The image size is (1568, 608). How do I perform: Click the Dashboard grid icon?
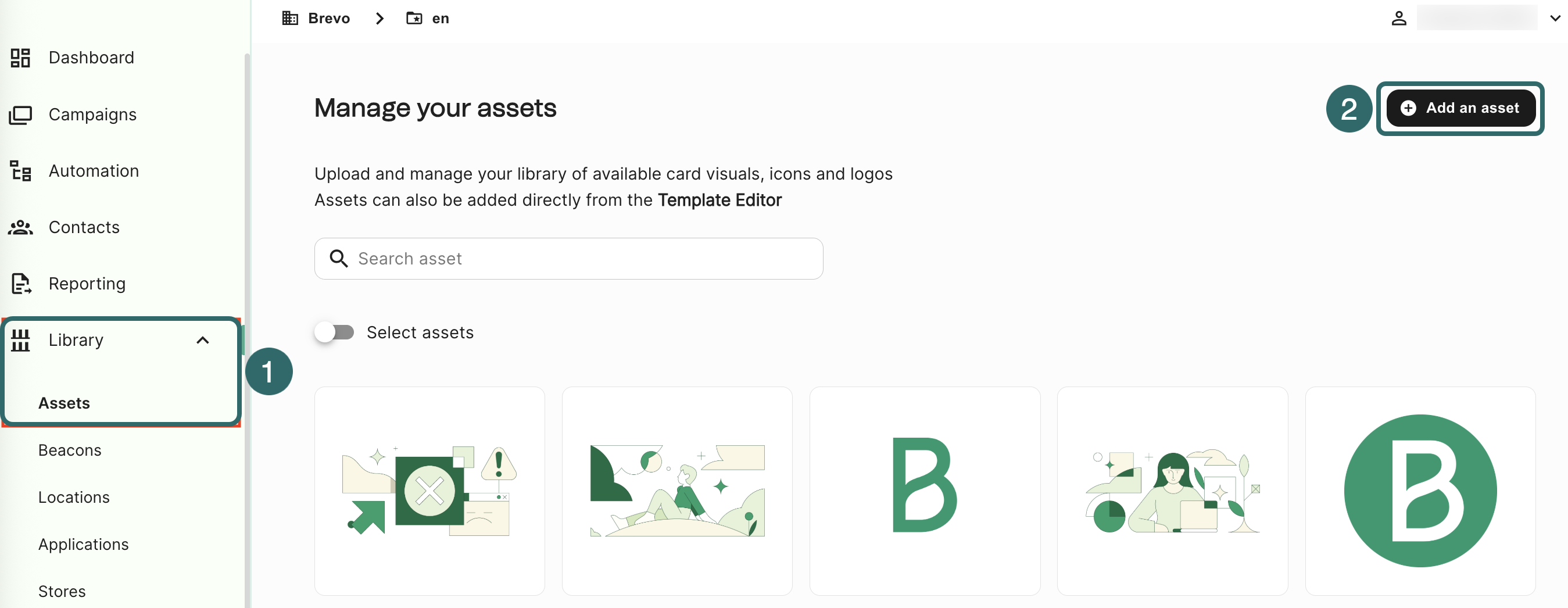coord(20,58)
